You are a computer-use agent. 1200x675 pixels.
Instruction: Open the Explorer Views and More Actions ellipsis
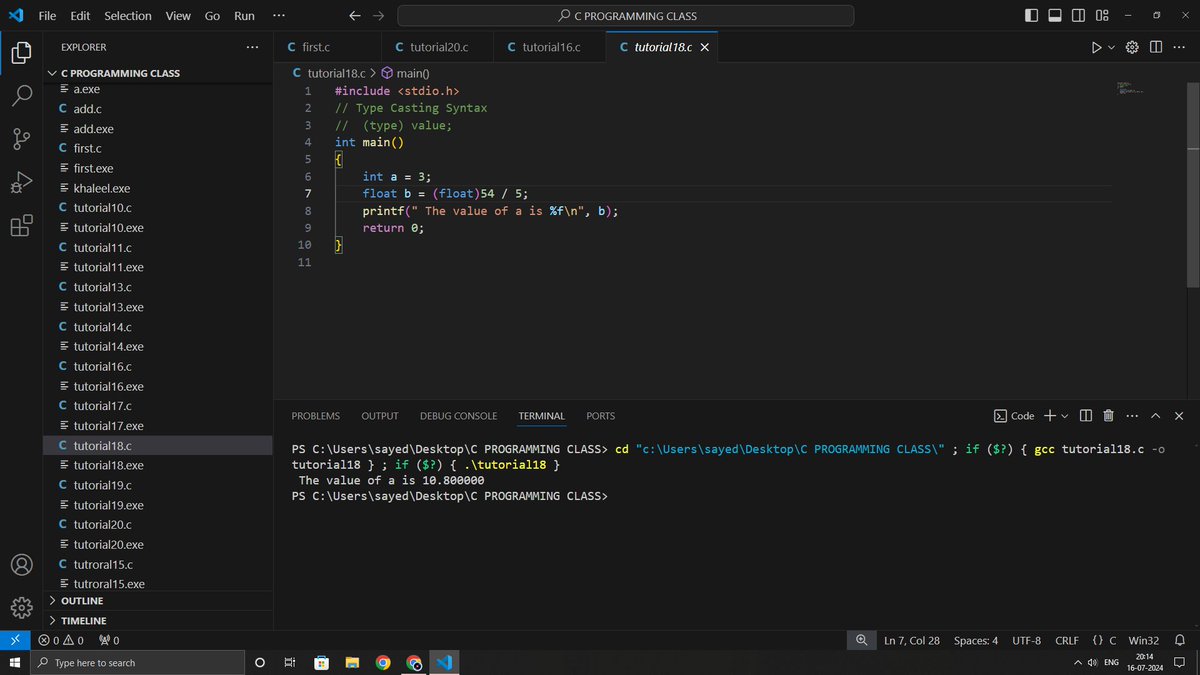point(252,47)
